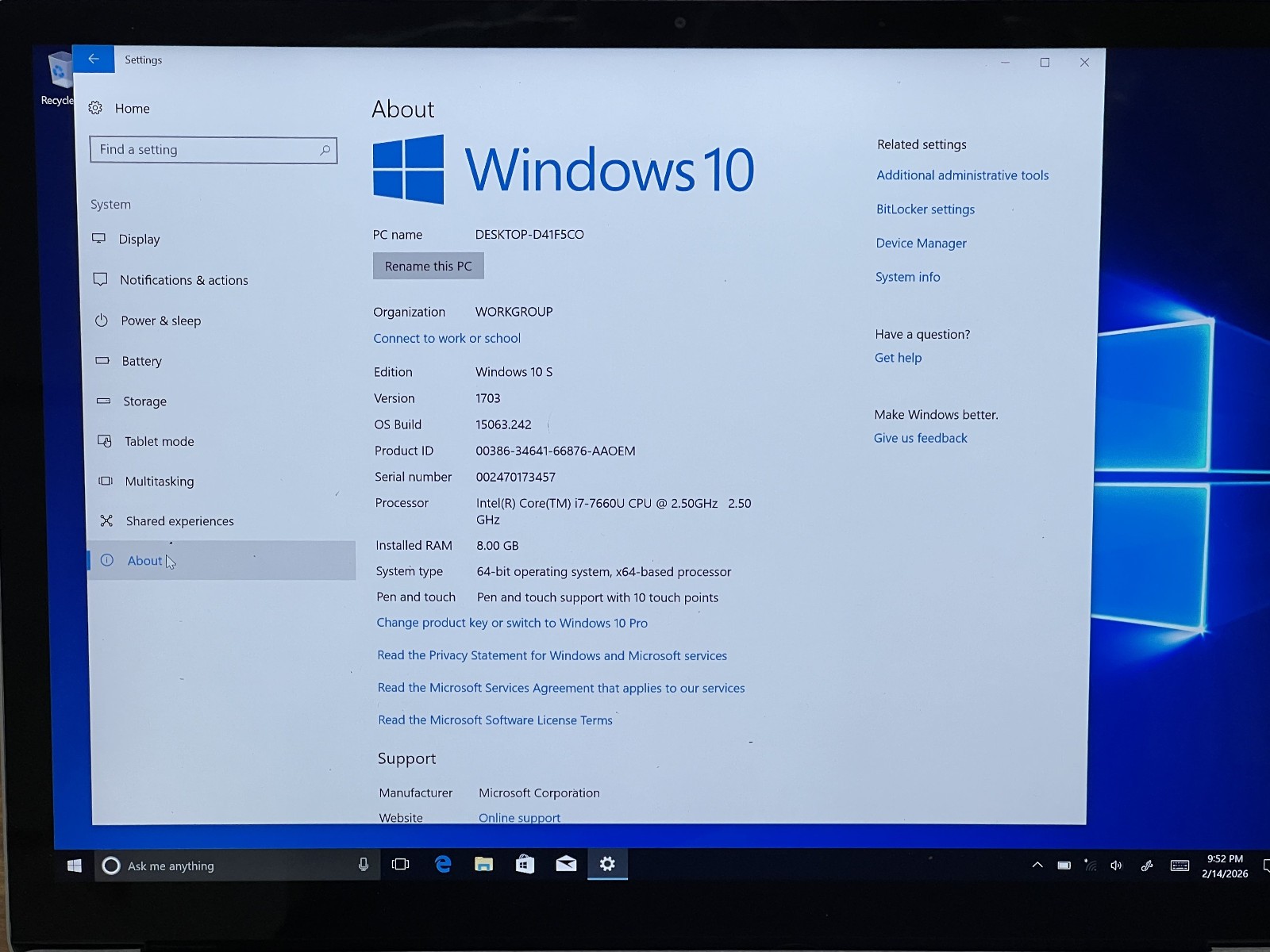Open System info link
Viewport: 1270px width, 952px height.
tap(907, 277)
